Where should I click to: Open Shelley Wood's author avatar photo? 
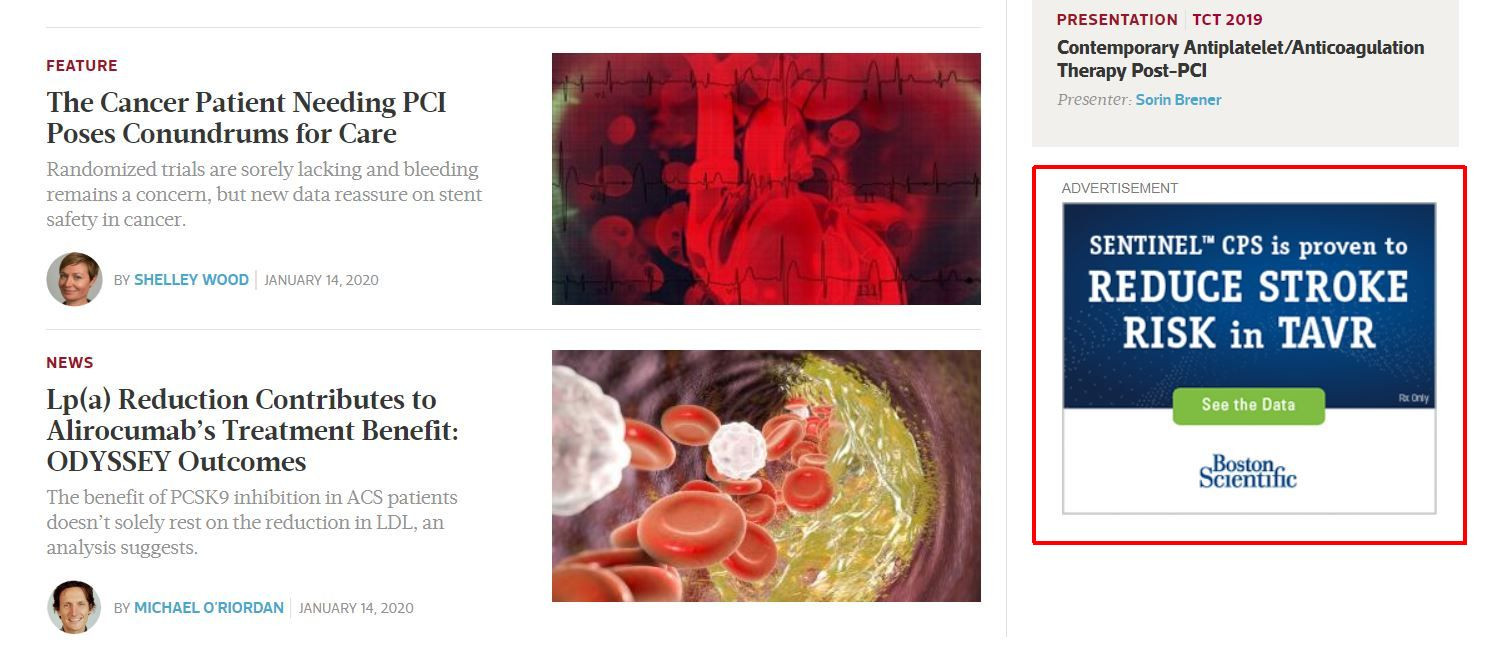pos(74,279)
